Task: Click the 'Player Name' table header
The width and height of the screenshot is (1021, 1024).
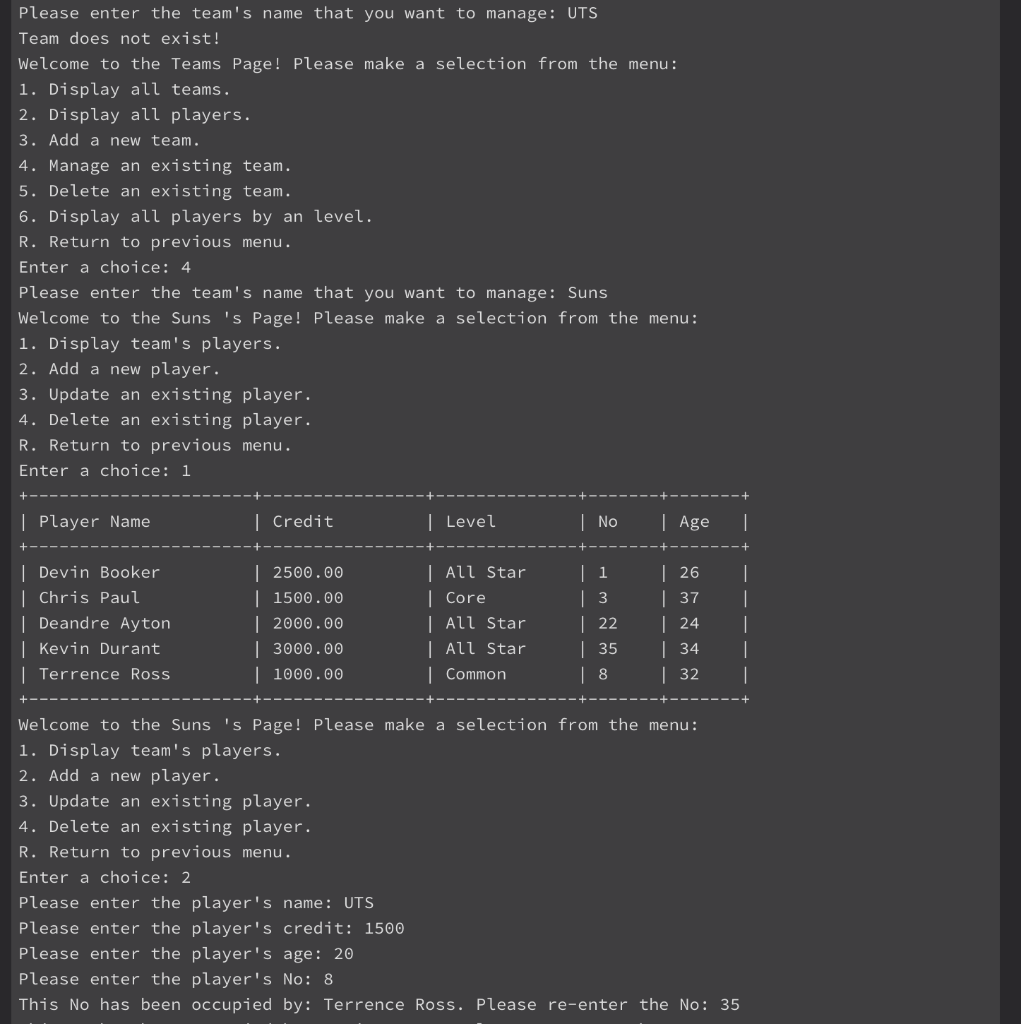Action: (x=95, y=522)
